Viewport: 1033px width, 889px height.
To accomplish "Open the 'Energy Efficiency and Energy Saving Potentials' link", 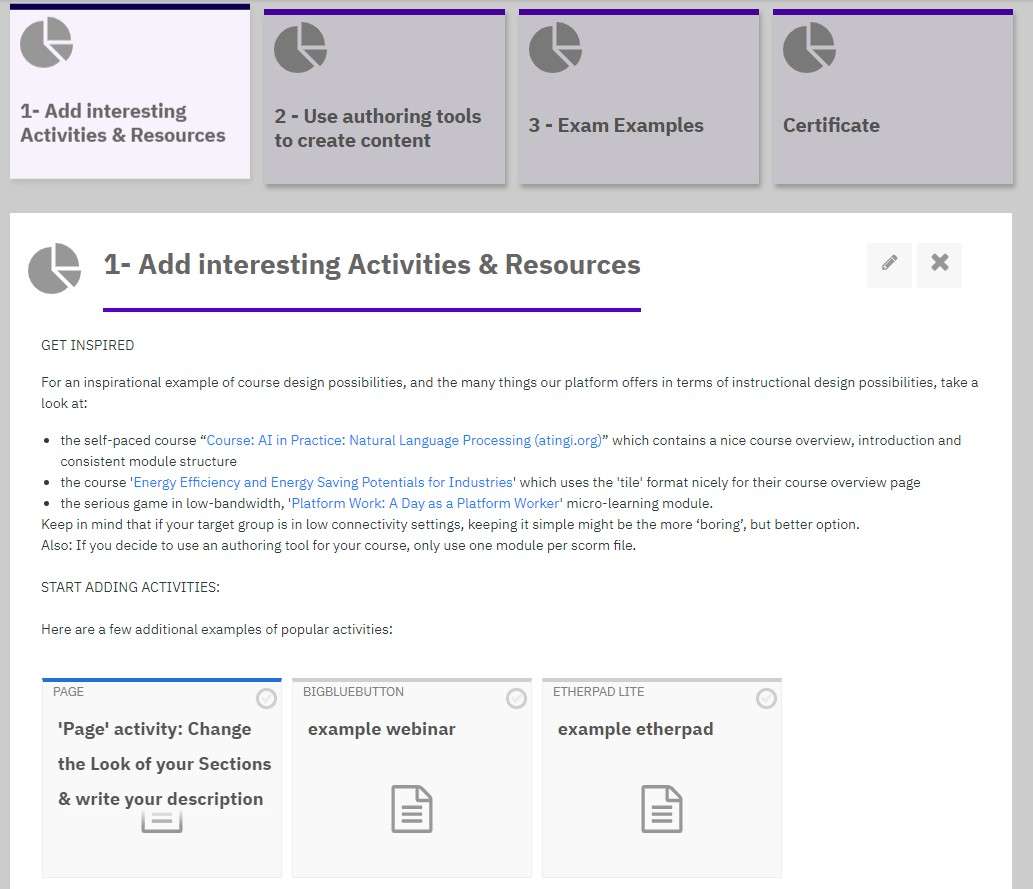I will click(x=323, y=482).
